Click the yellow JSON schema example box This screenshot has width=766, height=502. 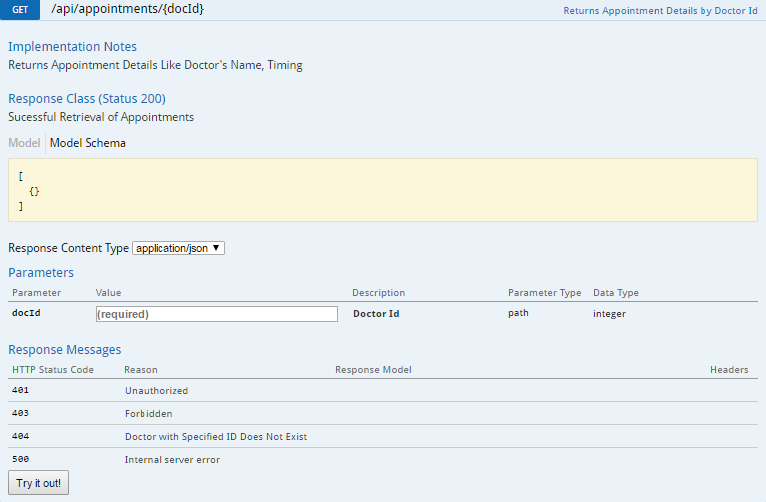383,190
